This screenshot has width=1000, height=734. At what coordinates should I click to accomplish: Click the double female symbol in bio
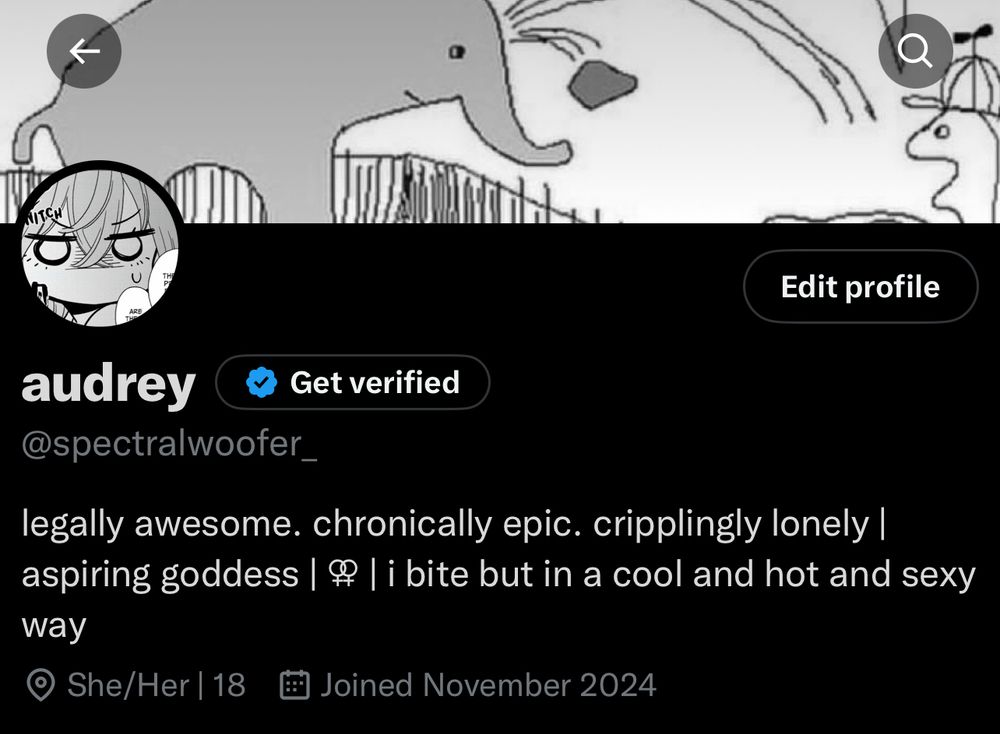[x=342, y=573]
